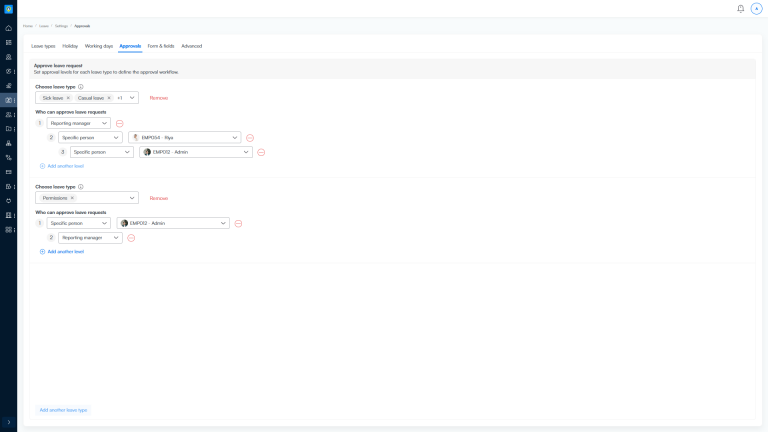Image resolution: width=768 pixels, height=432 pixels.
Task: Click Add another leave type
Action: pos(63,410)
